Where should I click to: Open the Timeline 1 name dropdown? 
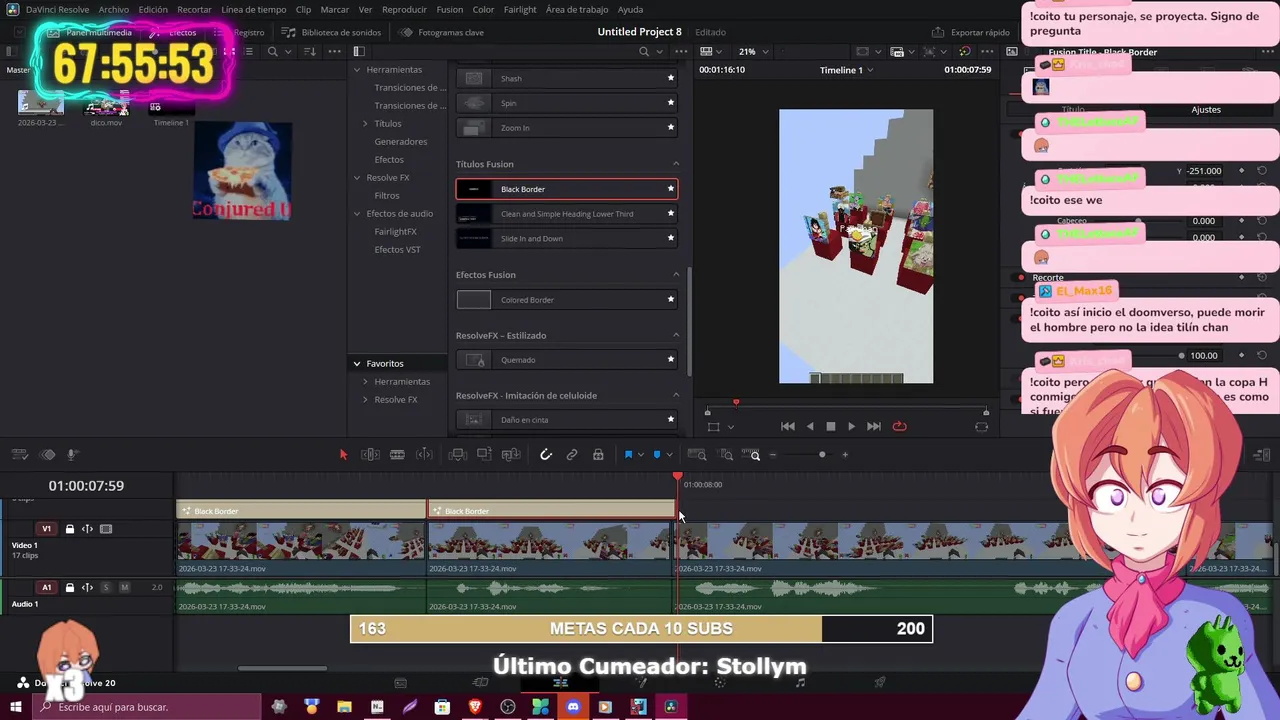point(847,70)
